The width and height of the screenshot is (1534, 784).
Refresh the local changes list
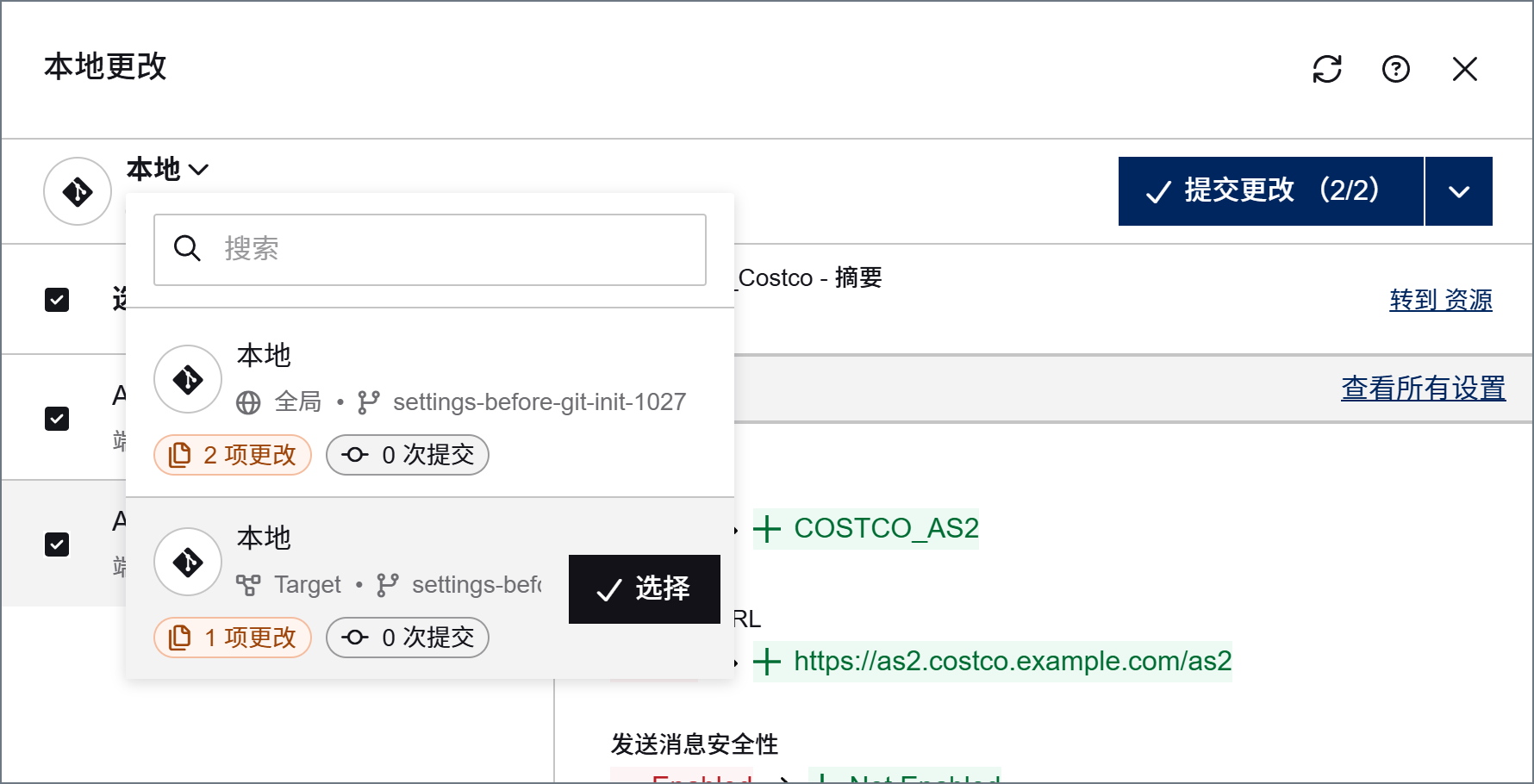pyautogui.click(x=1327, y=69)
